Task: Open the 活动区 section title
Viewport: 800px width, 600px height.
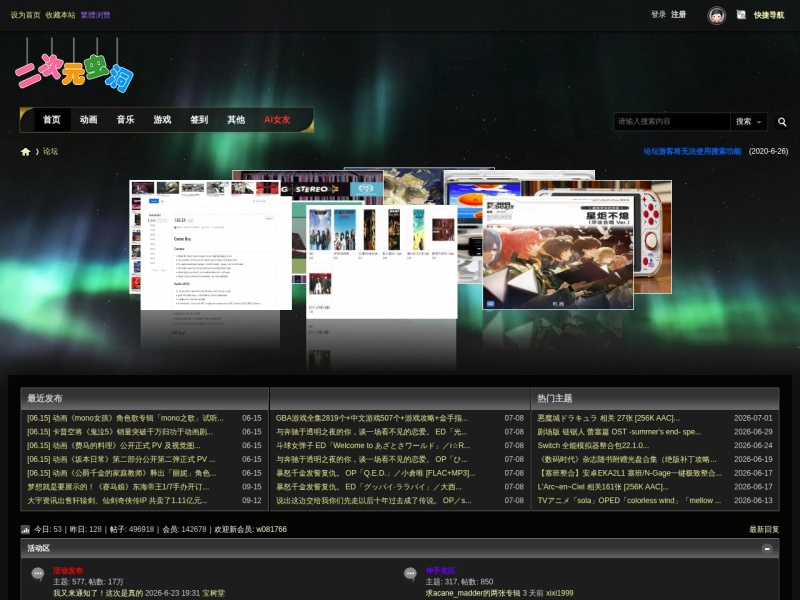Action: (x=39, y=548)
